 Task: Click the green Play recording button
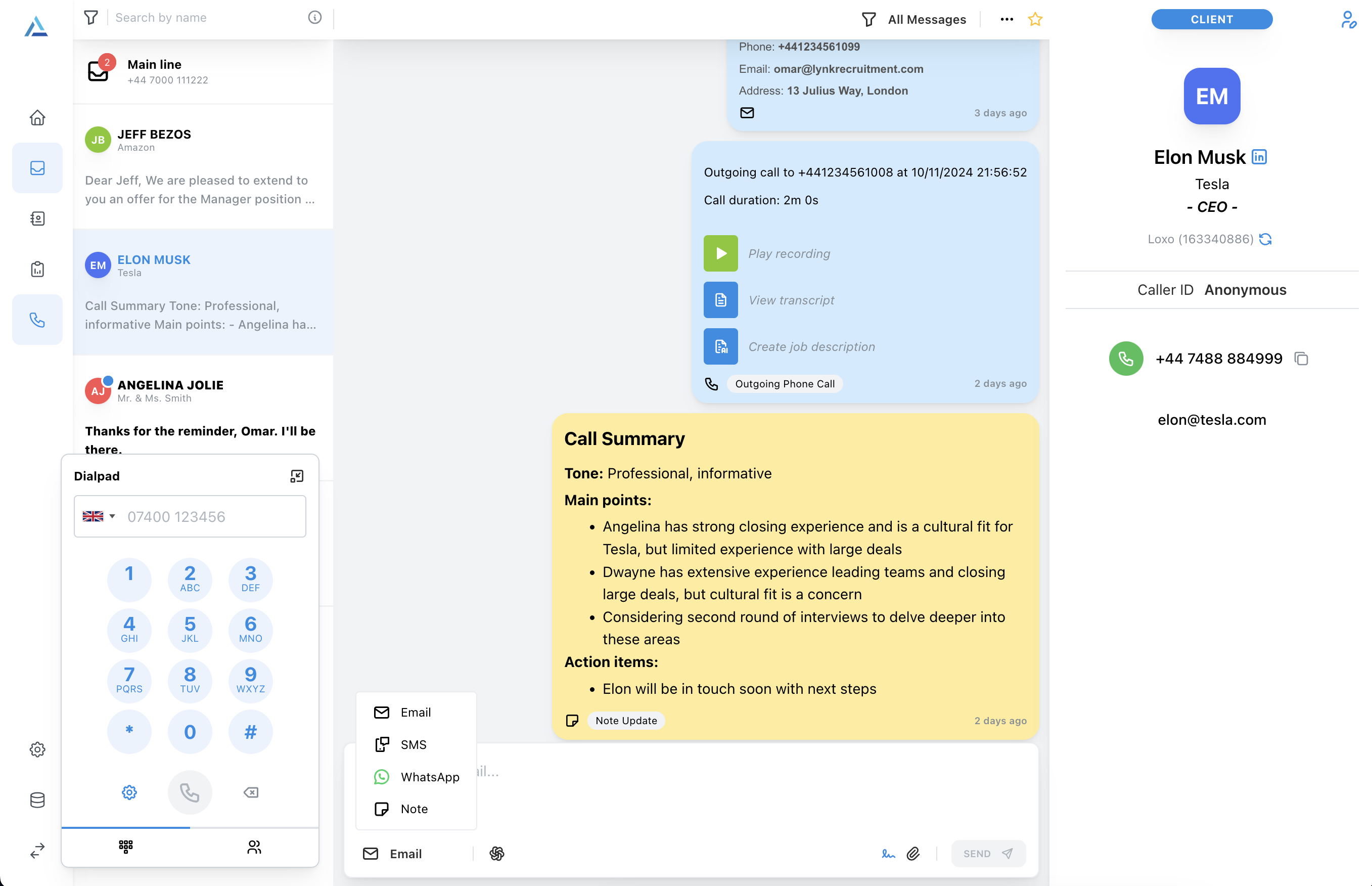pos(720,253)
